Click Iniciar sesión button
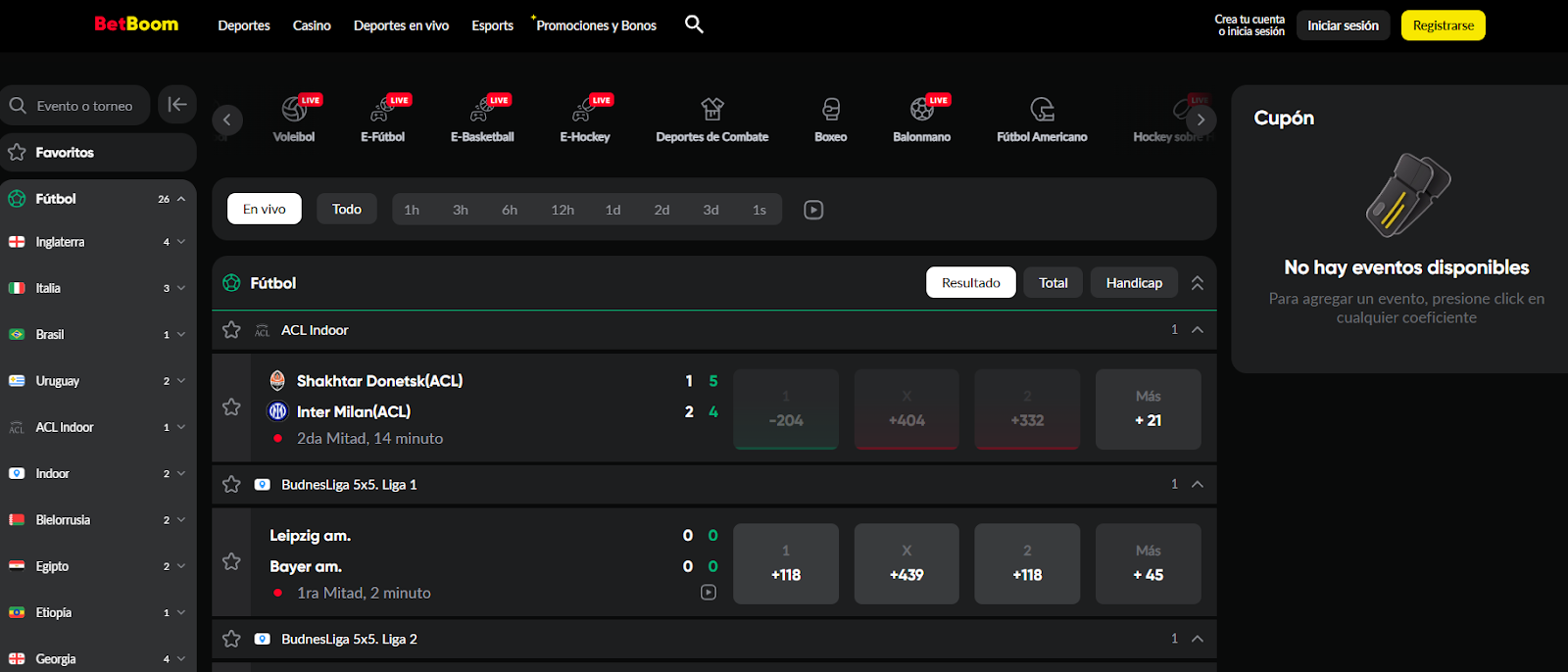 (1343, 25)
